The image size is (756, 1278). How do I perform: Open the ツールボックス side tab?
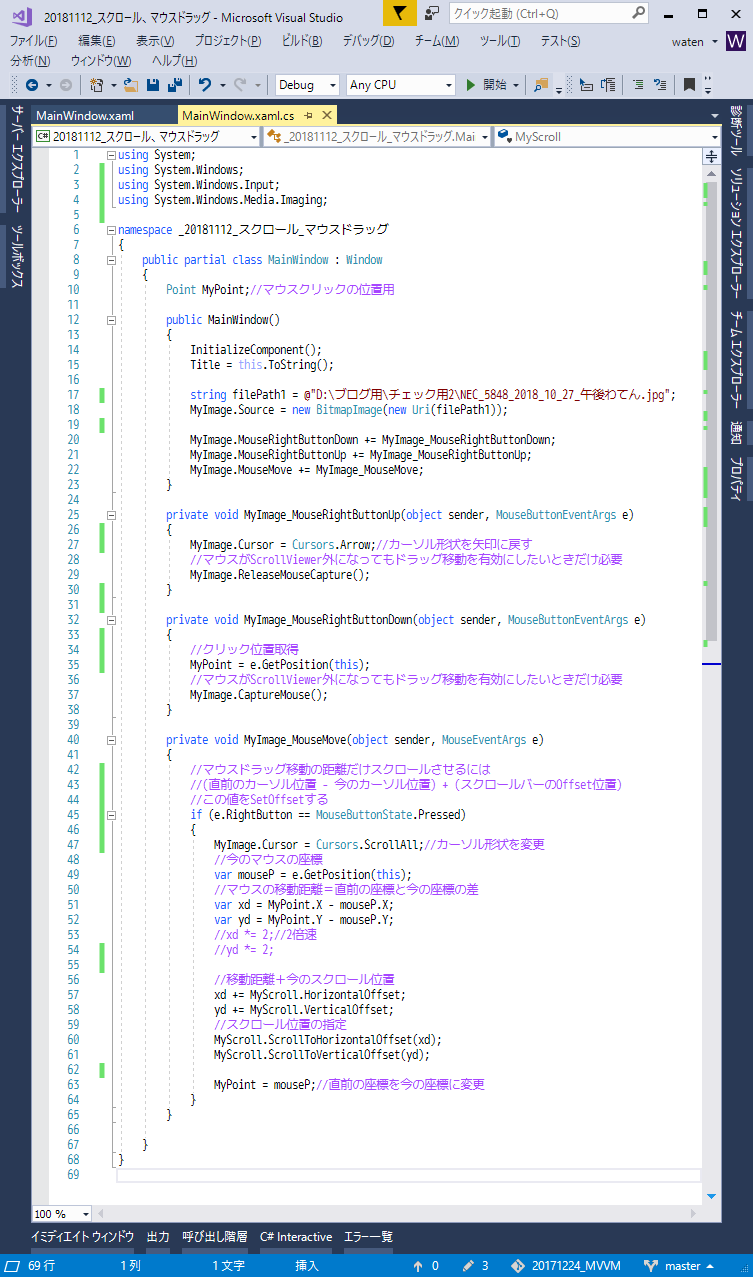(x=16, y=258)
